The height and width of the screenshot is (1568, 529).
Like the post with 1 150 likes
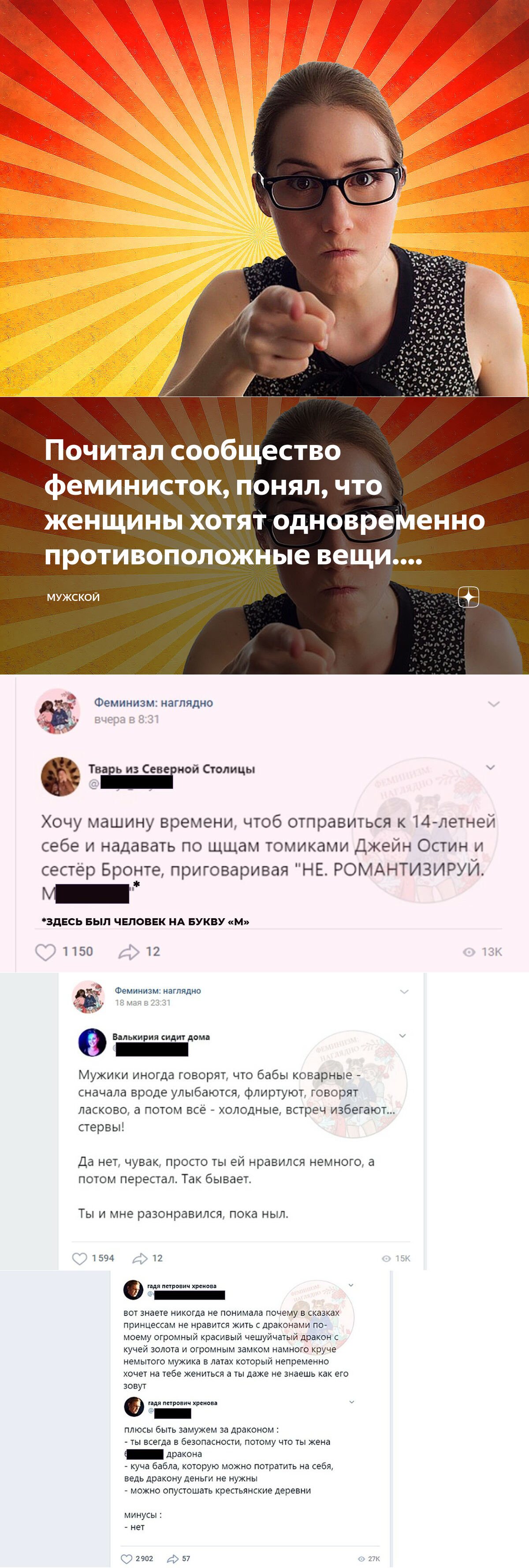(x=45, y=951)
